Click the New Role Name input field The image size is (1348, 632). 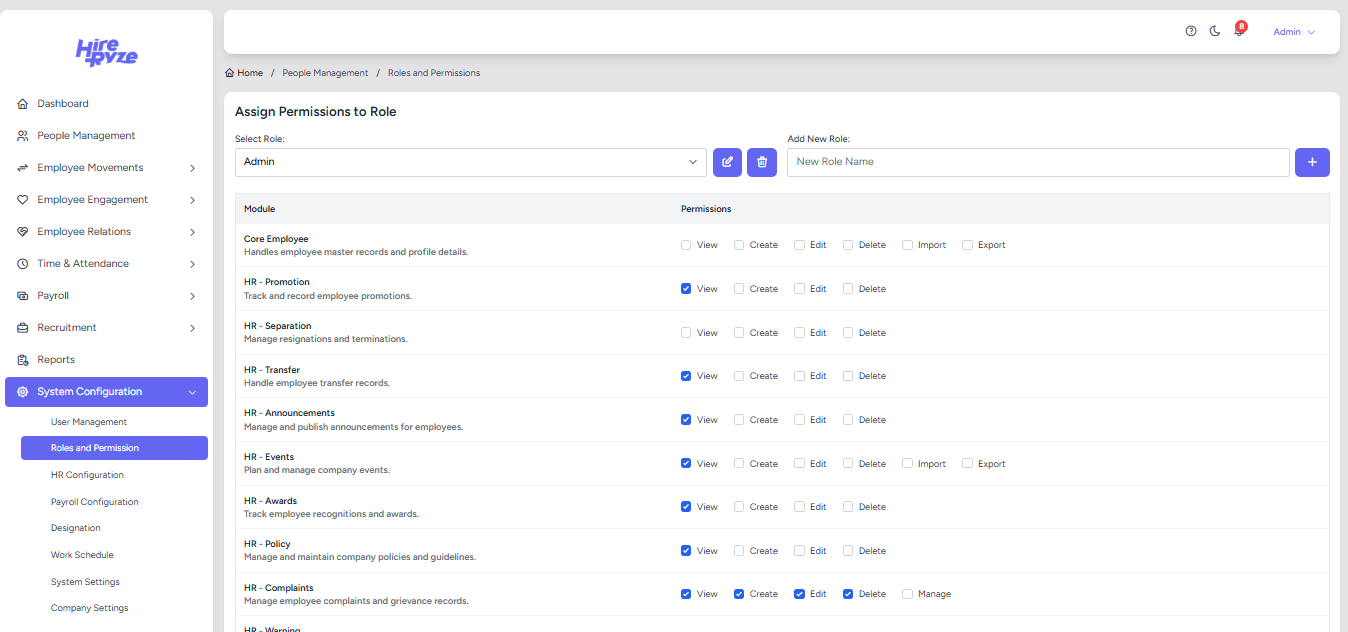1037,162
